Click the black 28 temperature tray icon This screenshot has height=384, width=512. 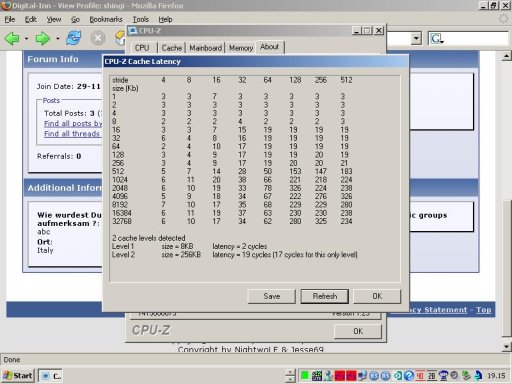pos(431,376)
